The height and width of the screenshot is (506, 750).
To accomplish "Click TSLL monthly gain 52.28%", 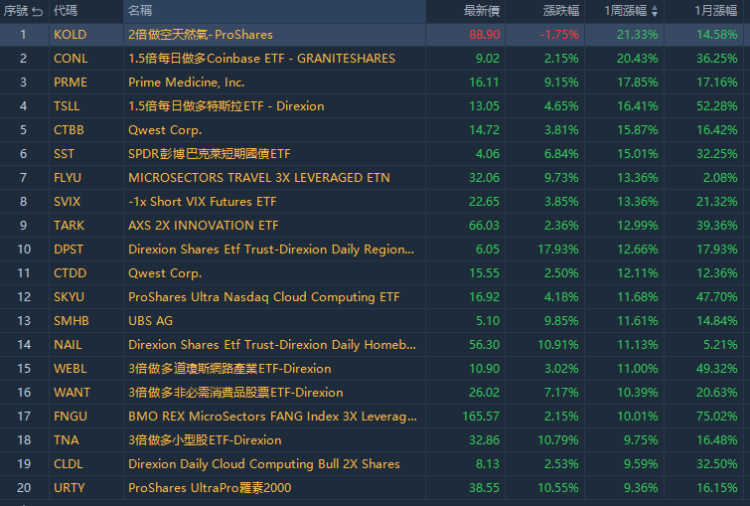I will coord(717,106).
